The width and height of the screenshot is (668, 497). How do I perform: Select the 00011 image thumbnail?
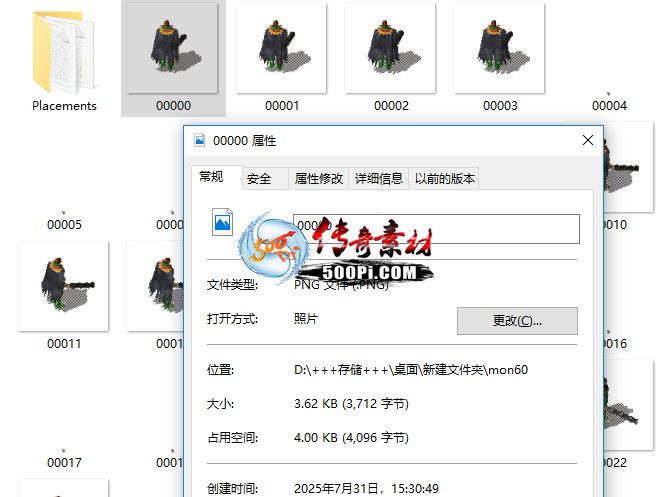(x=63, y=286)
